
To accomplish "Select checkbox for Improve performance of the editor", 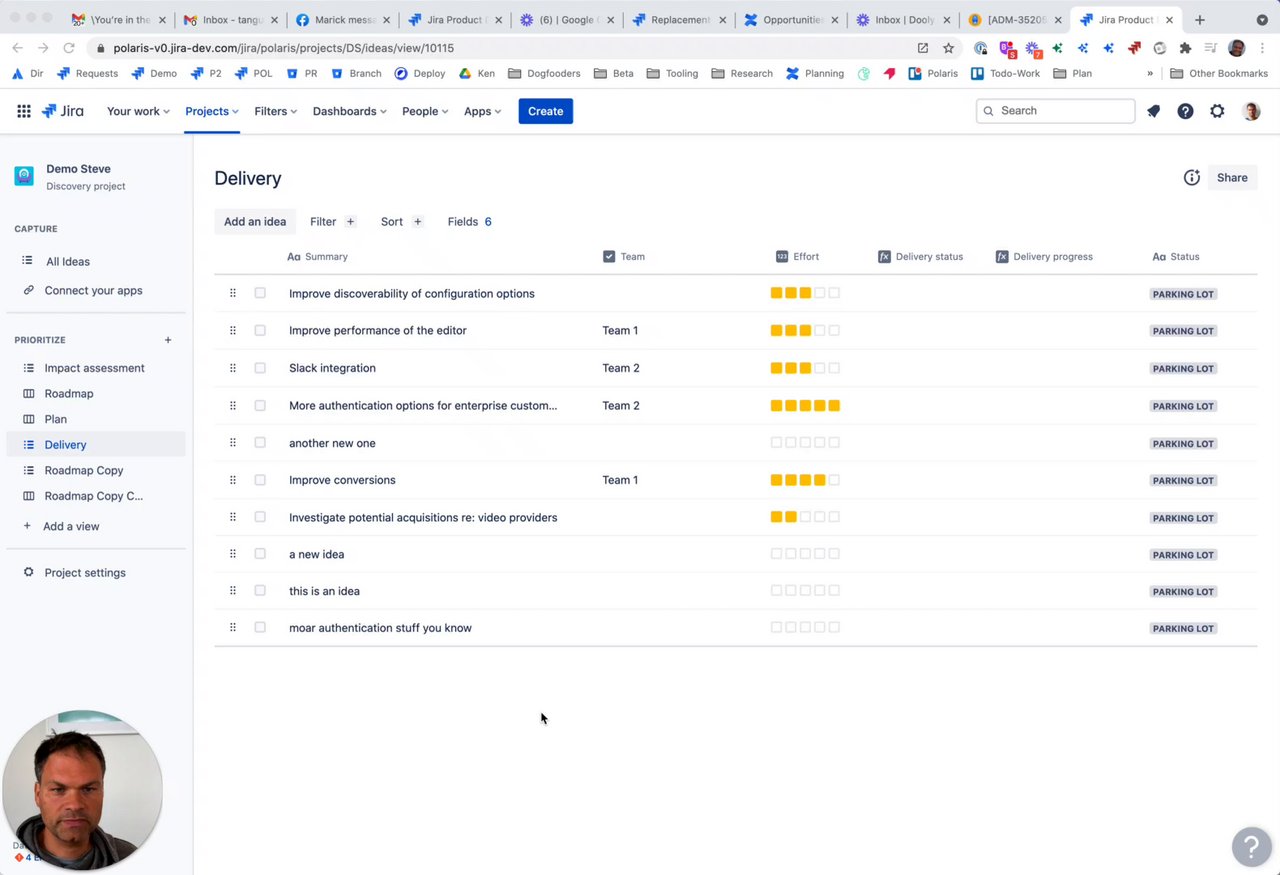I will [x=260, y=330].
